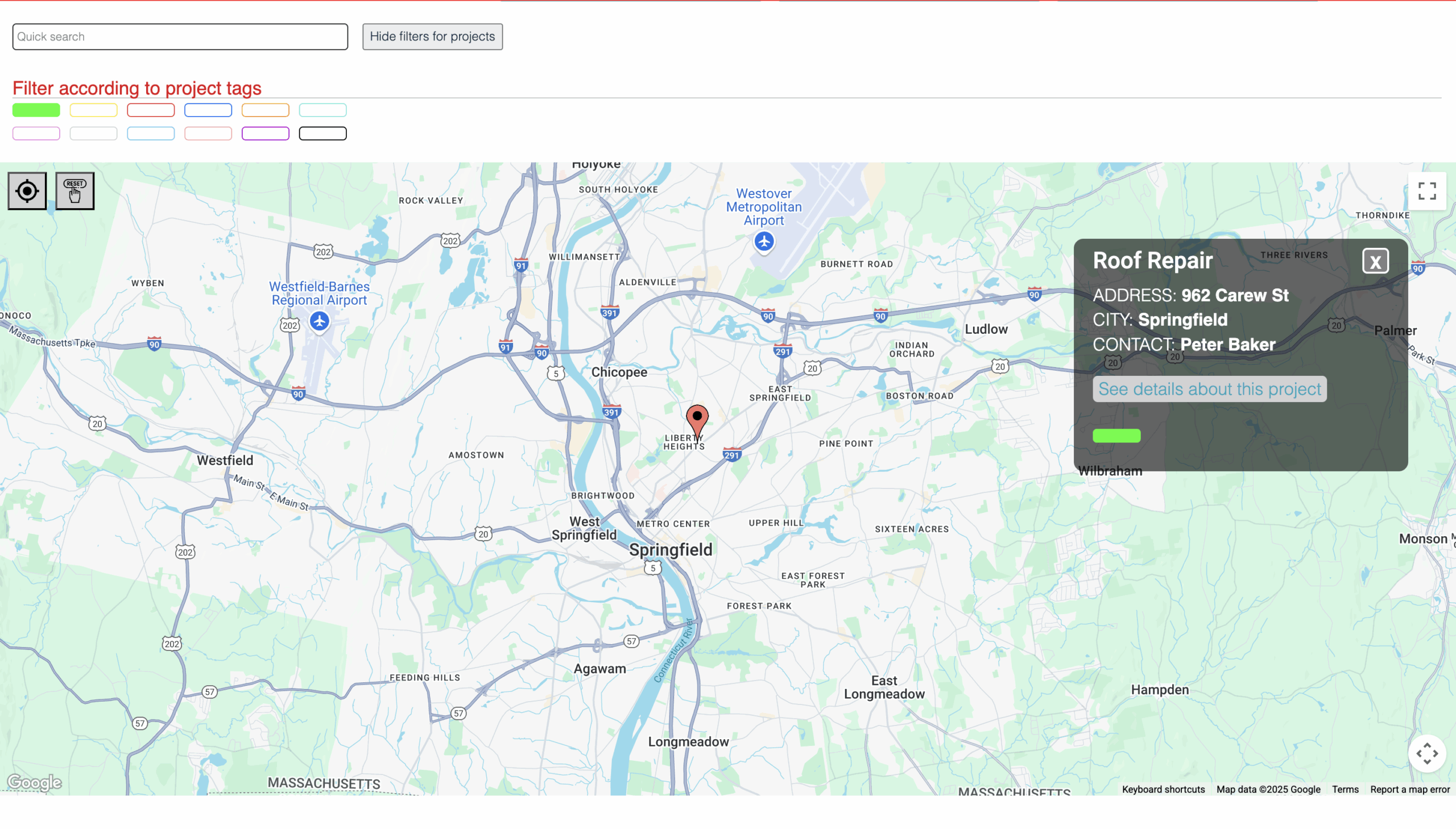1456x829 pixels.
Task: Toggle the light blue tag filter
Action: [x=151, y=133]
